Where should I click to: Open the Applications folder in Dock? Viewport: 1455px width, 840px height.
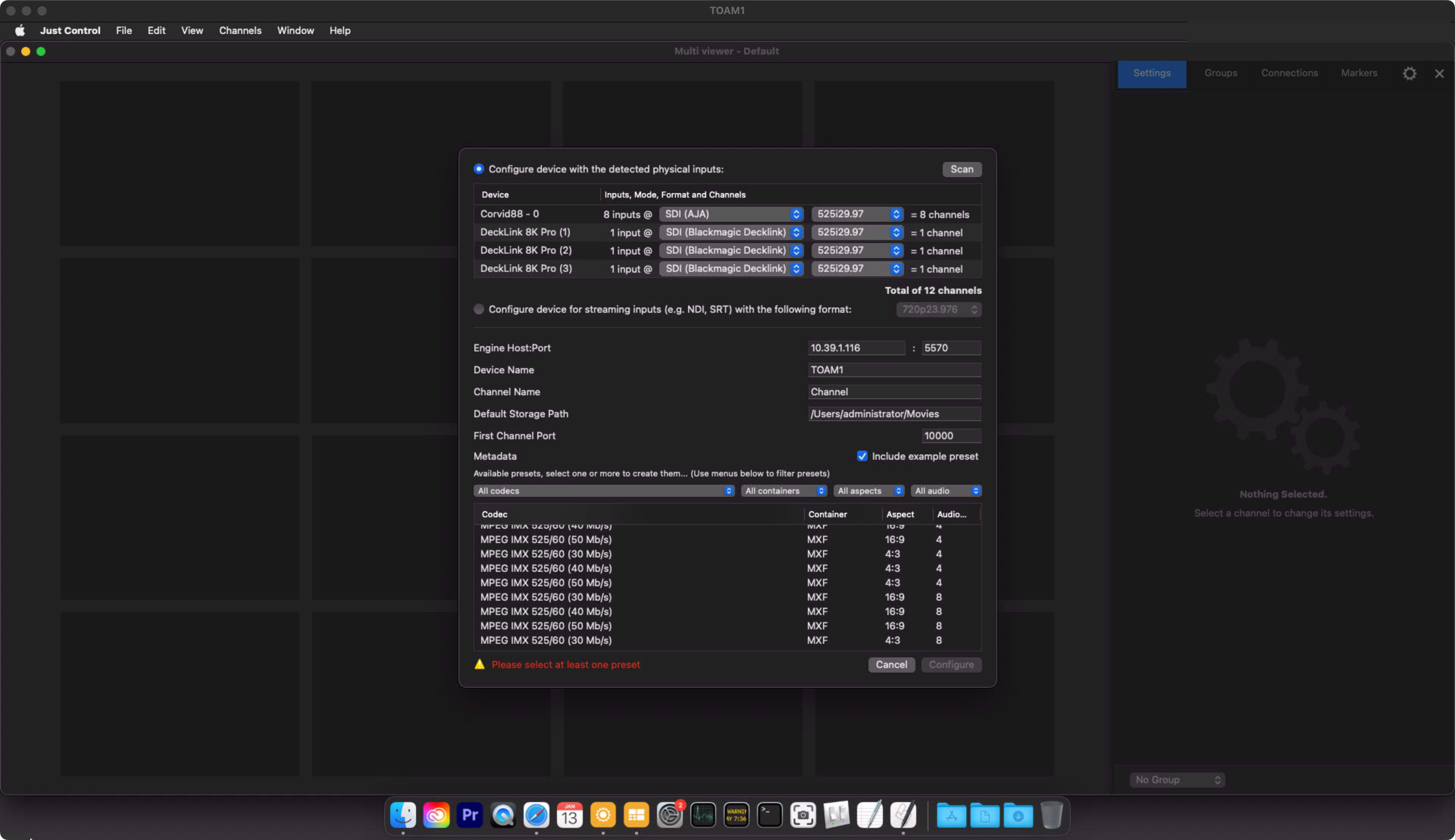point(951,815)
